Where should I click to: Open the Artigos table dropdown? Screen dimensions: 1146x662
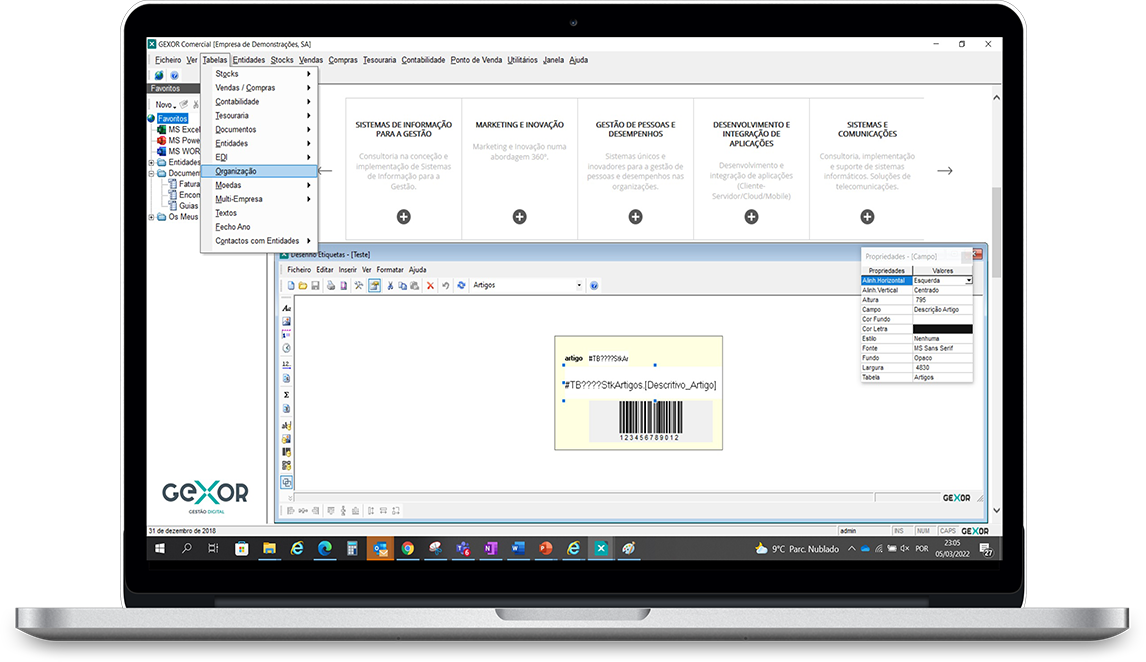click(x=579, y=285)
